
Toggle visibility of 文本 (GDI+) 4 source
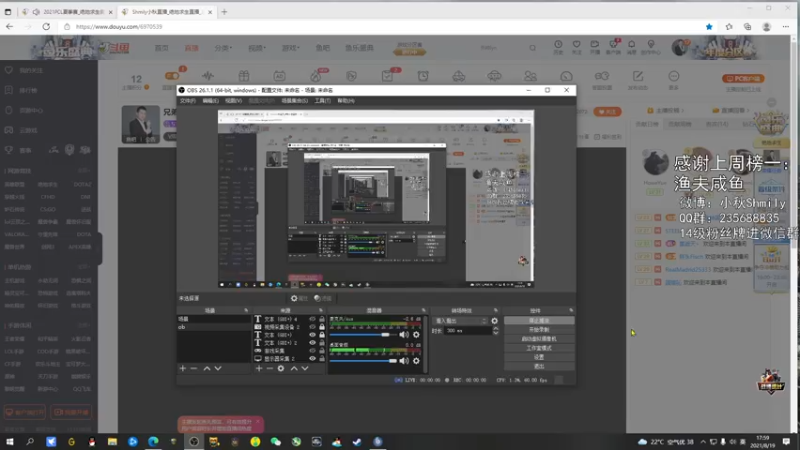pyautogui.click(x=312, y=319)
